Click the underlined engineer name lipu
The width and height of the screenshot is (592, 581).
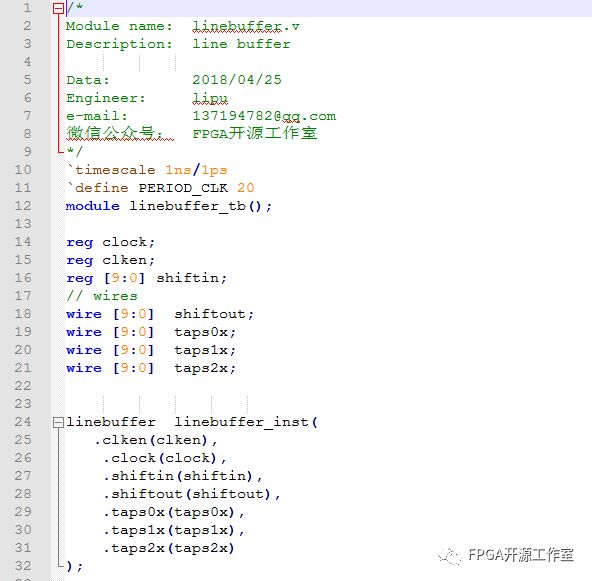[210, 98]
